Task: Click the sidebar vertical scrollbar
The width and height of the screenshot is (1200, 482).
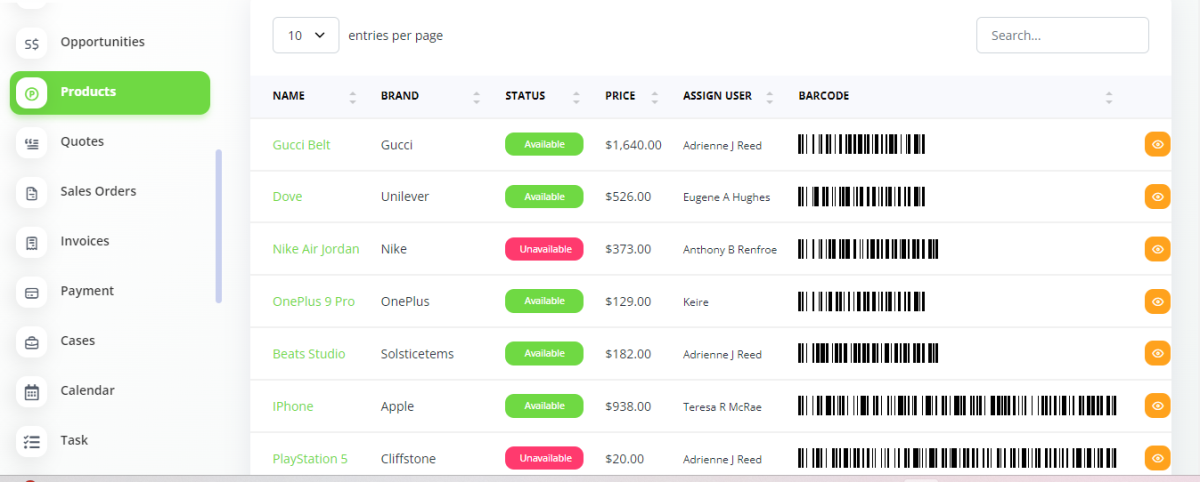Action: pos(219,225)
